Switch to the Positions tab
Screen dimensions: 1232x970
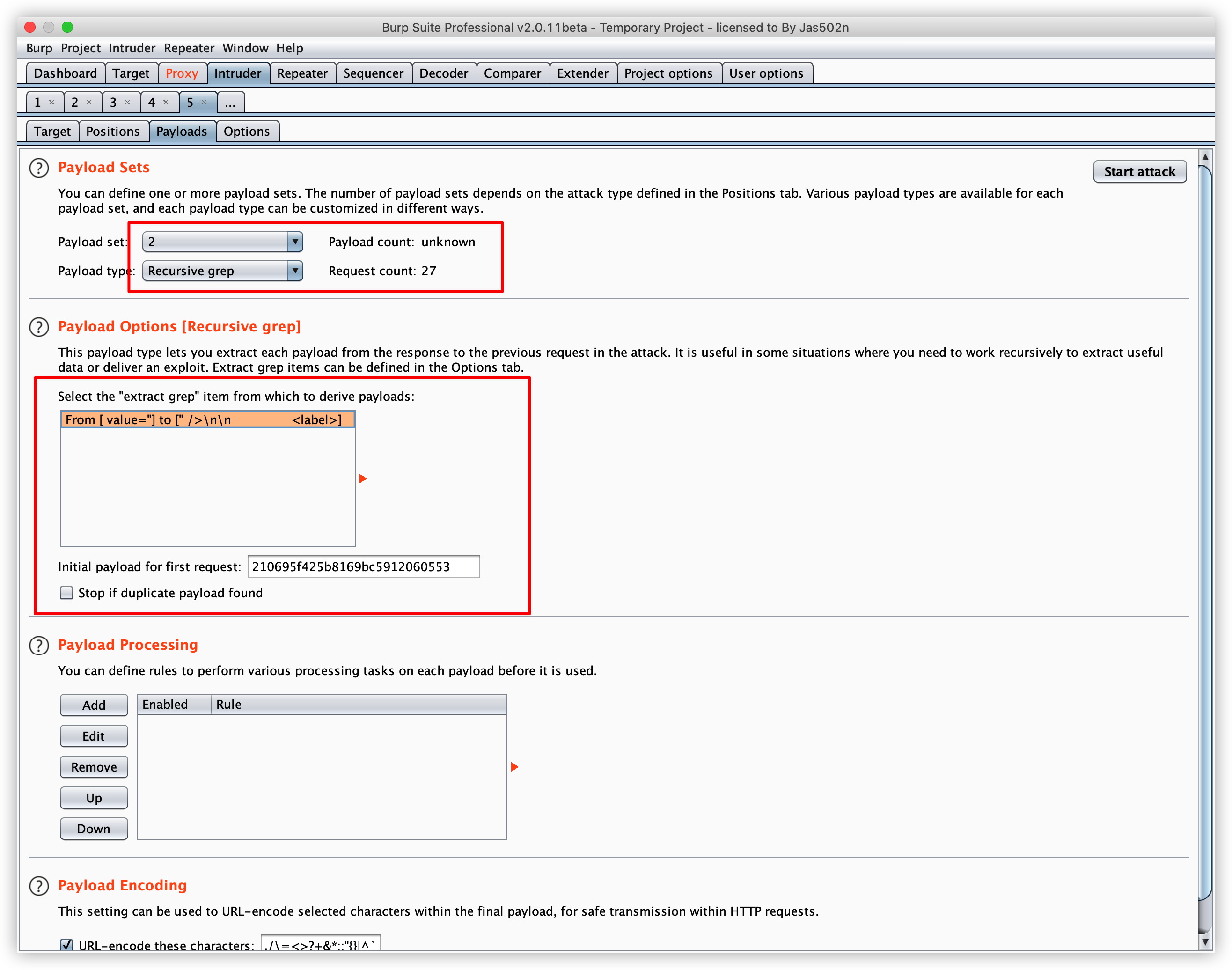point(113,131)
